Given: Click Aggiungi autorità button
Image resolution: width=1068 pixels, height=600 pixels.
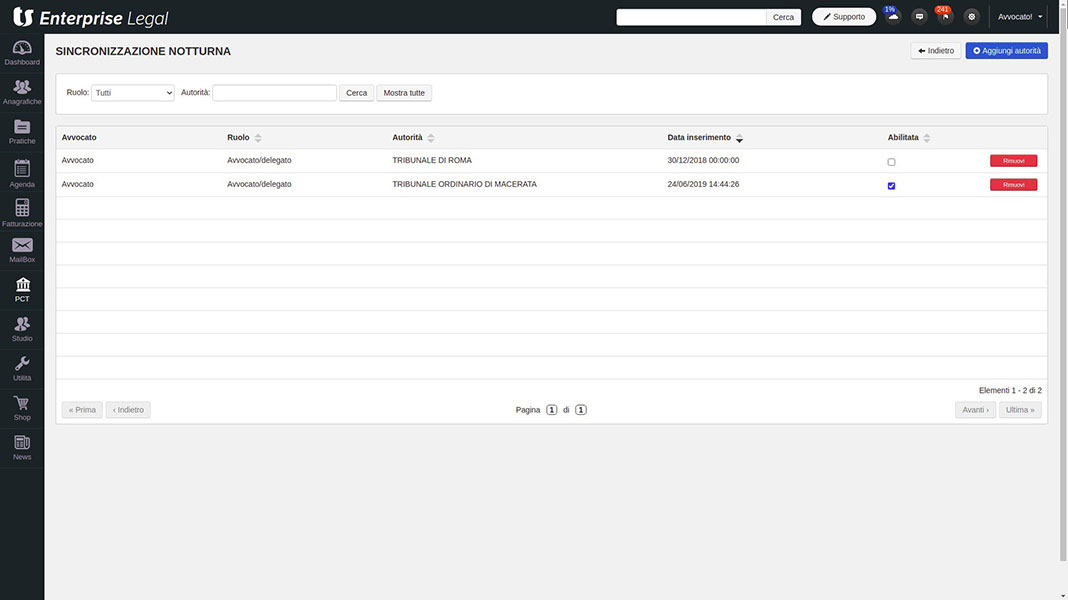Looking at the screenshot, I should coord(1006,50).
